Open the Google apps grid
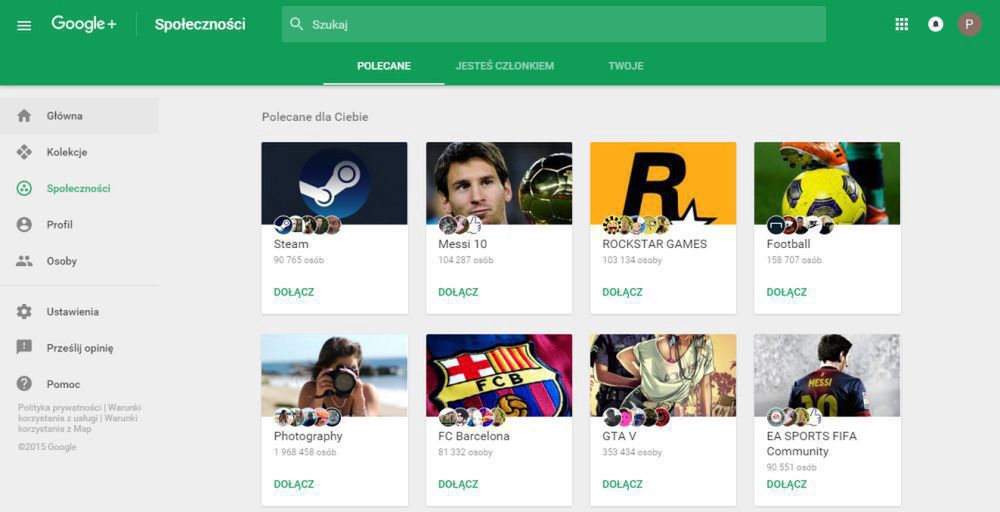 901,24
